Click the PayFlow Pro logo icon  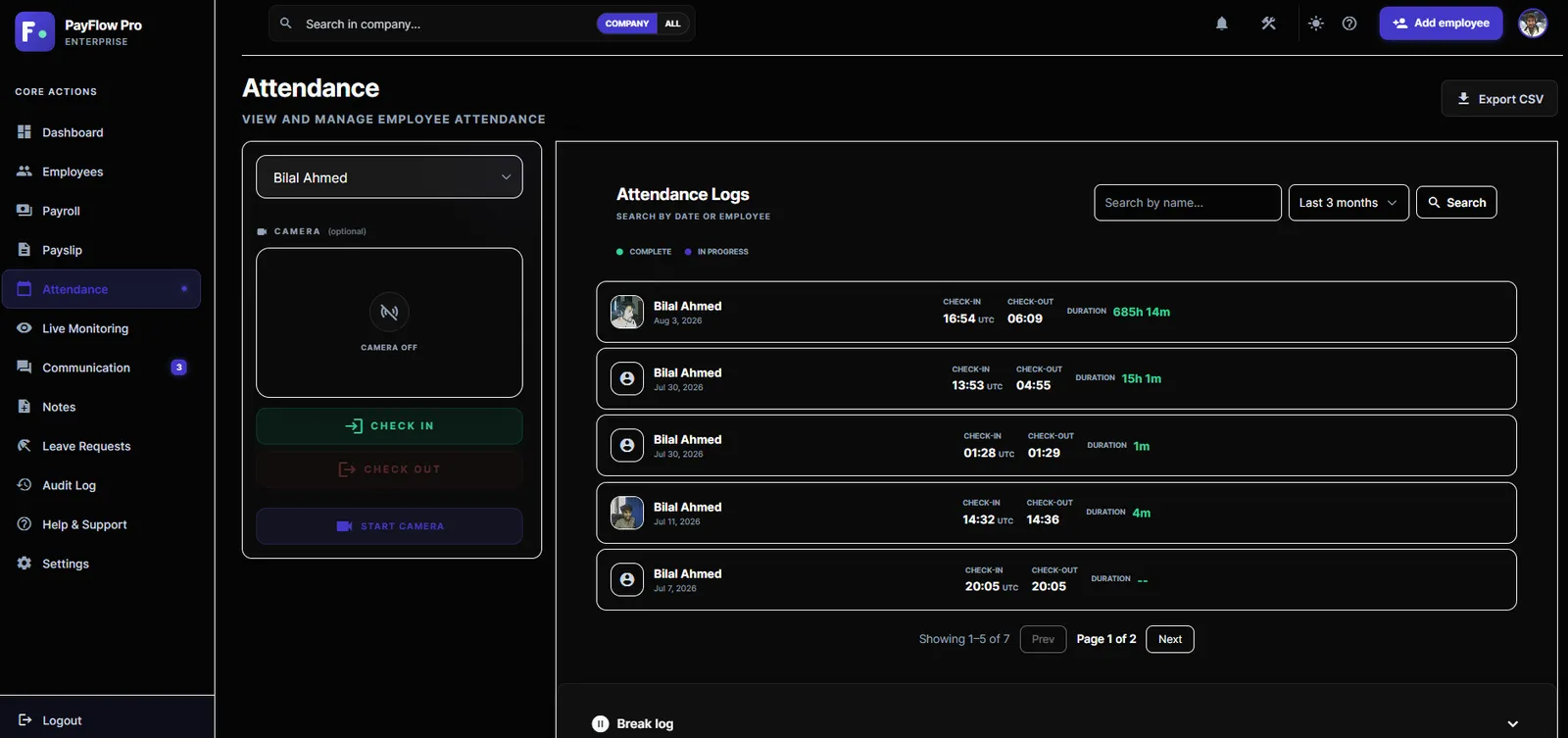click(x=34, y=31)
